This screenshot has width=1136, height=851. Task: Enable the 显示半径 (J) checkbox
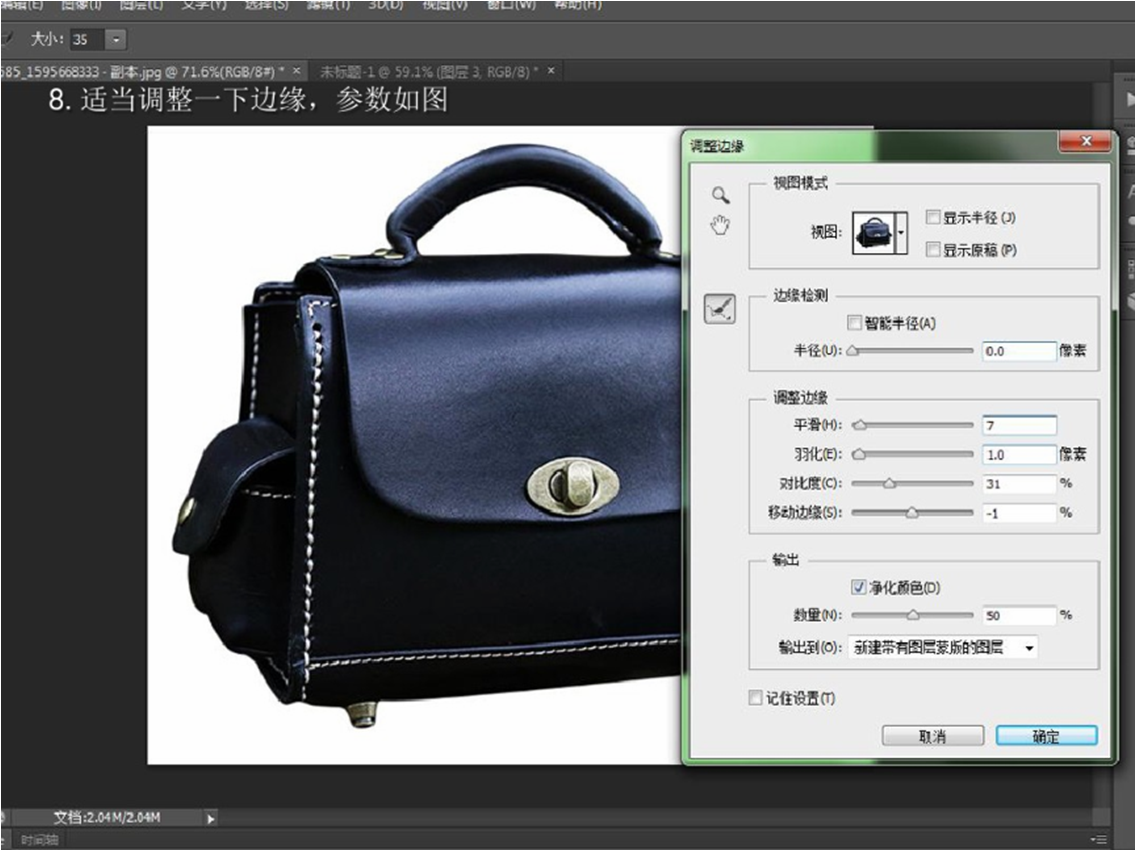(x=933, y=217)
